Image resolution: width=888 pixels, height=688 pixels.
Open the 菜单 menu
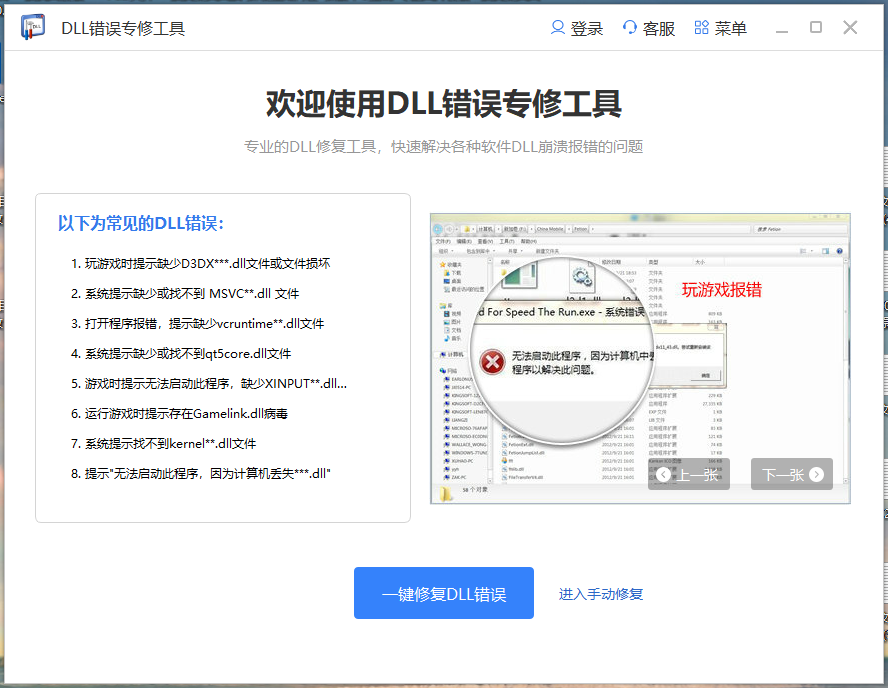tap(720, 28)
